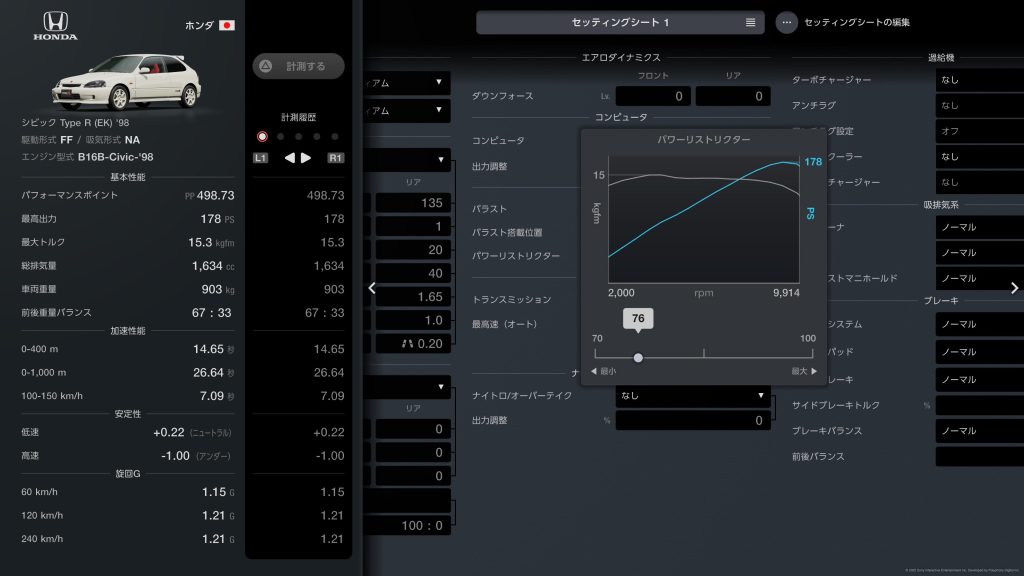Expand the dropdown below the 0.20 field
1024x576 pixels.
click(408, 387)
